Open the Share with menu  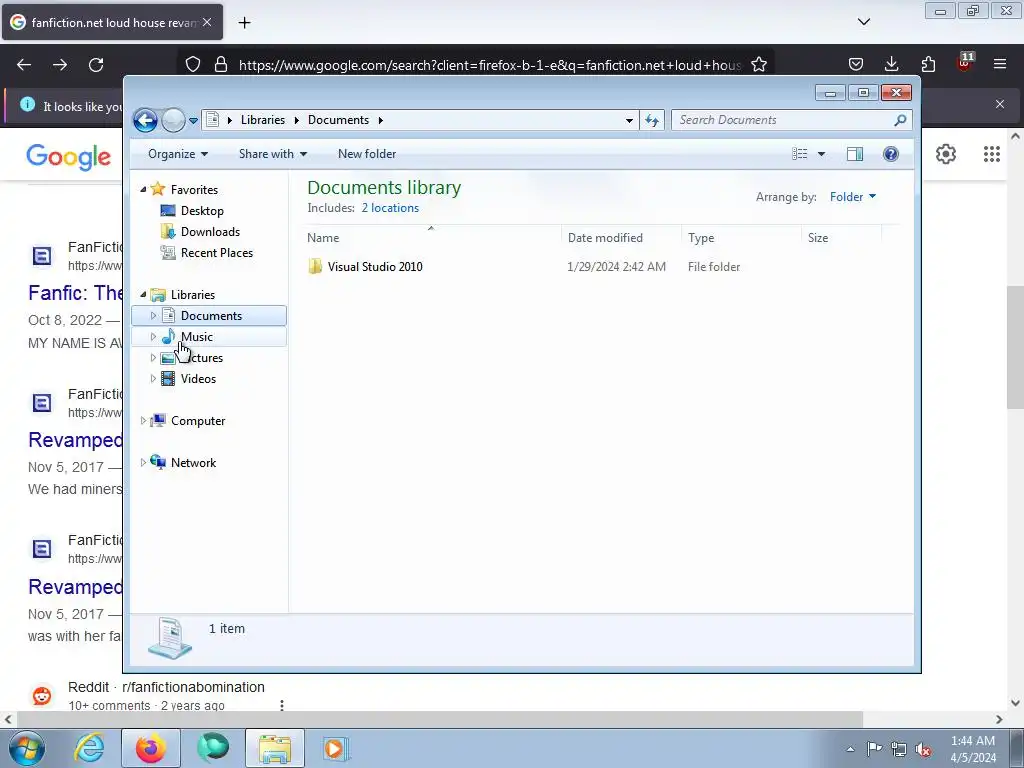click(x=272, y=154)
